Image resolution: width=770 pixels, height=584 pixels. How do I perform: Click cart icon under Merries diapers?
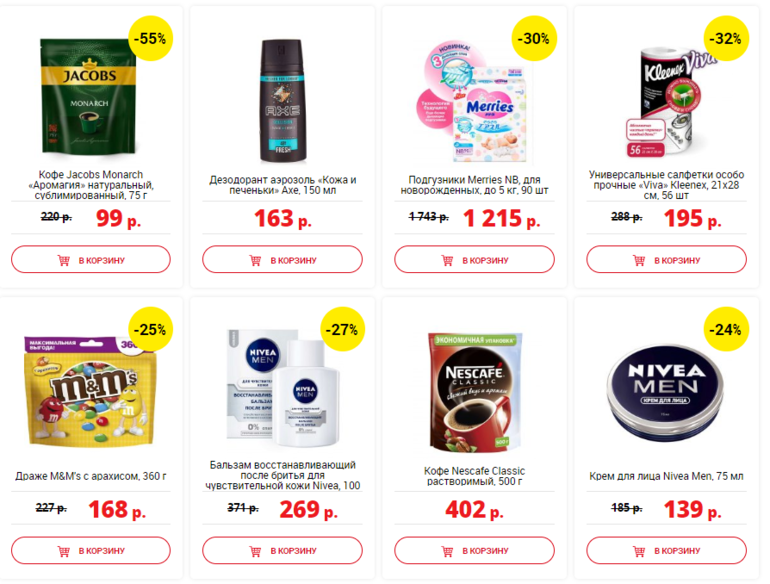pos(447,260)
